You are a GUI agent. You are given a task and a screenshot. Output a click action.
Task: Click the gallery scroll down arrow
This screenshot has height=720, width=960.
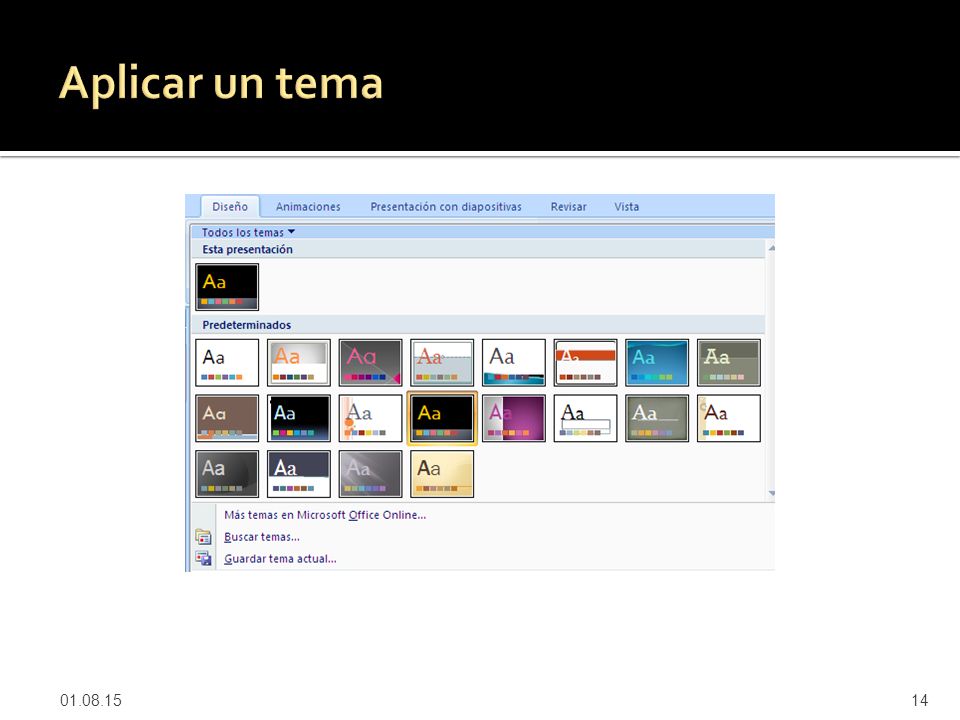coord(771,493)
